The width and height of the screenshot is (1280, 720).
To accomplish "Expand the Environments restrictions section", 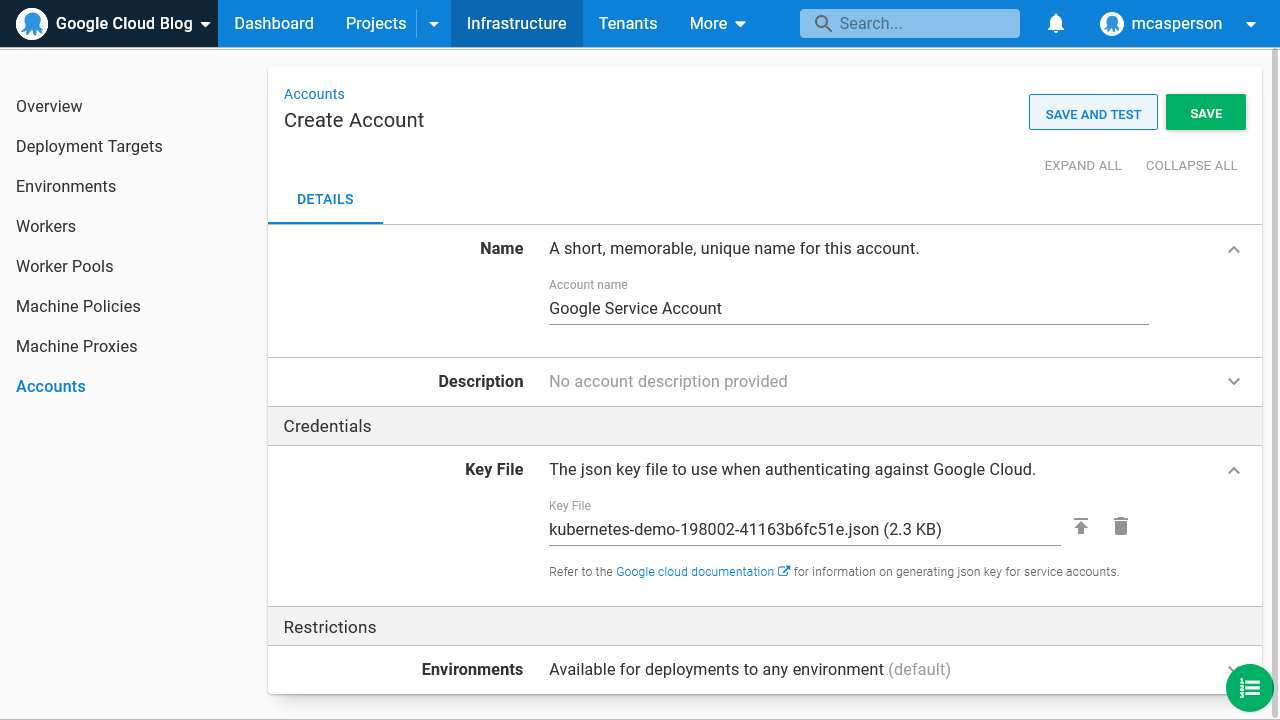I will [x=1233, y=669].
